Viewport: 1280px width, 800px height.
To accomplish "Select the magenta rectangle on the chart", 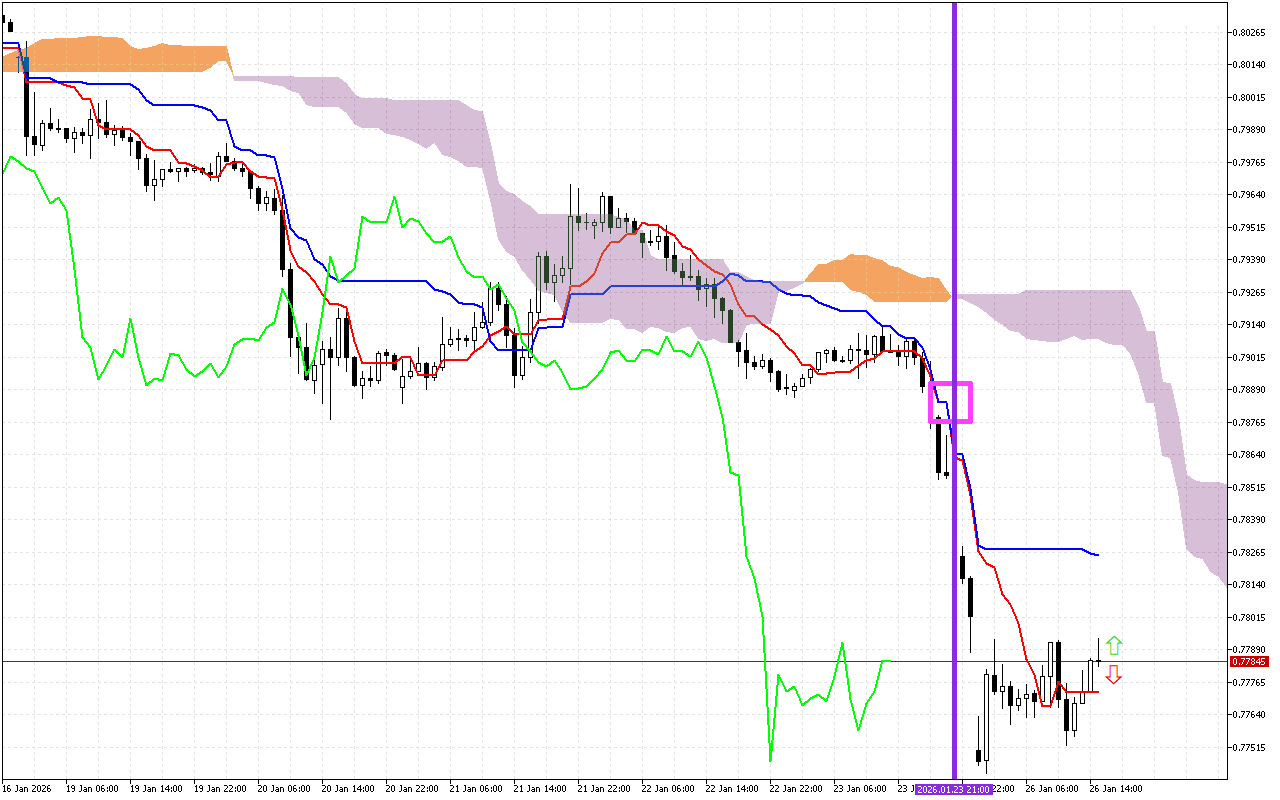I will click(x=951, y=402).
